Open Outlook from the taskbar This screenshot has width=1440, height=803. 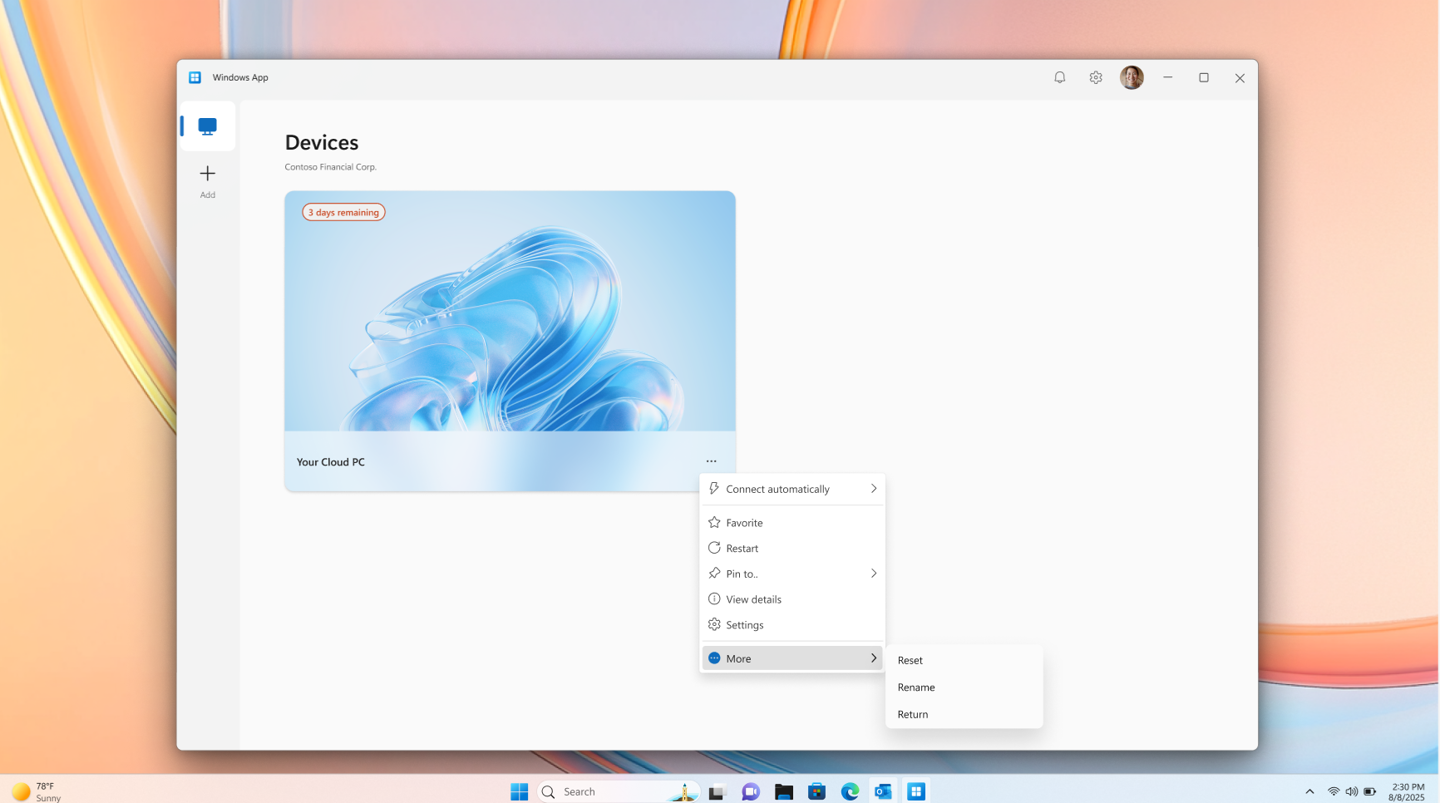(x=883, y=791)
